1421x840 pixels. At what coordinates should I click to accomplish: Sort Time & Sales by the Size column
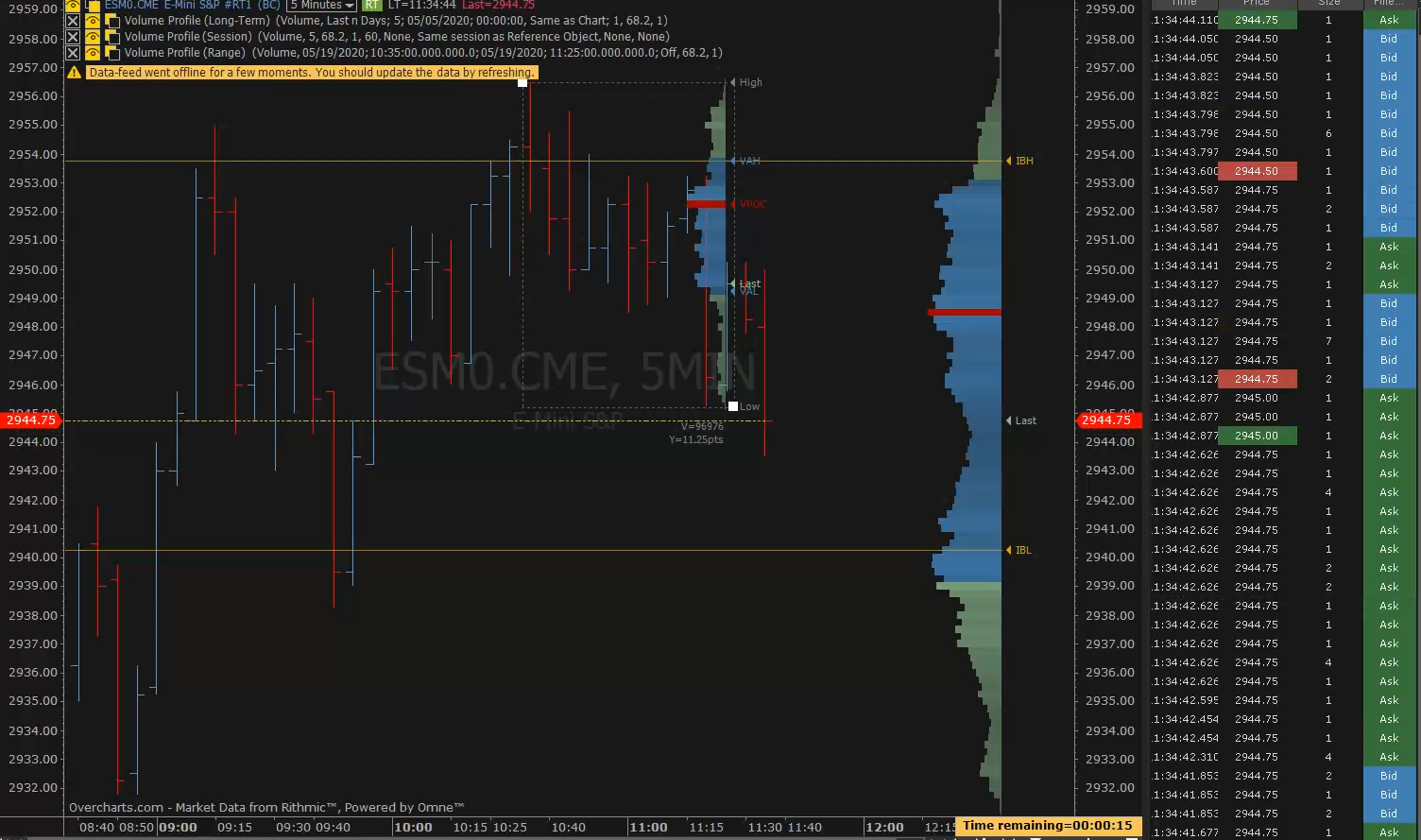tap(1328, 4)
